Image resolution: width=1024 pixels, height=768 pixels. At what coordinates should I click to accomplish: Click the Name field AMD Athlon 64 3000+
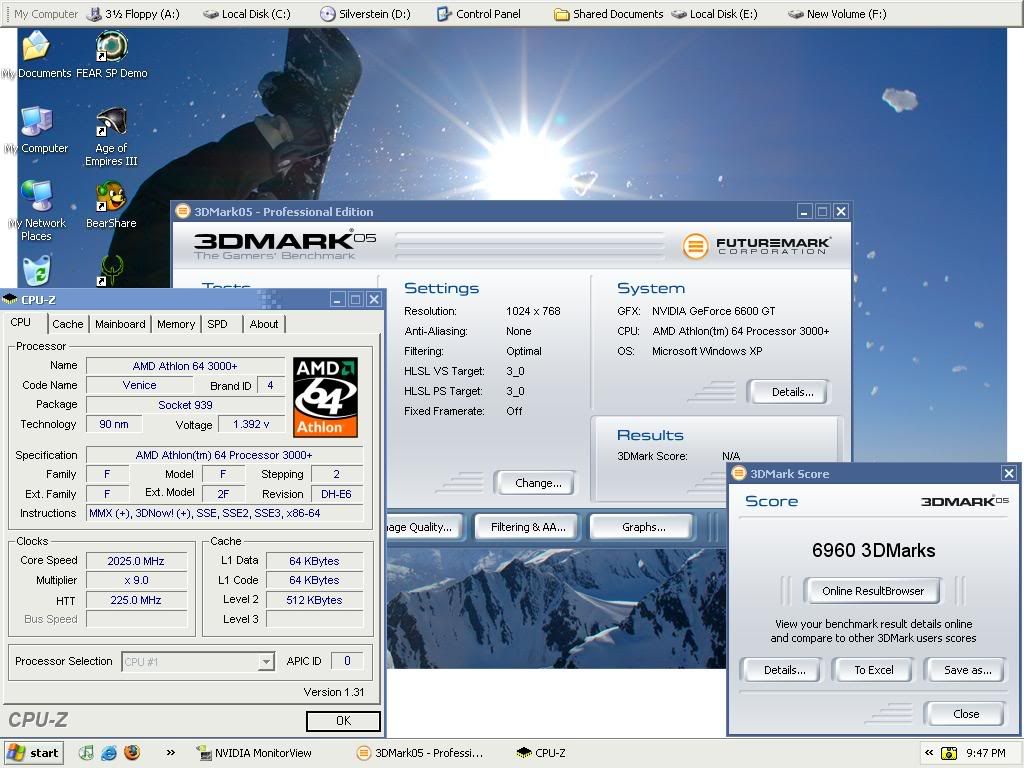click(x=185, y=366)
